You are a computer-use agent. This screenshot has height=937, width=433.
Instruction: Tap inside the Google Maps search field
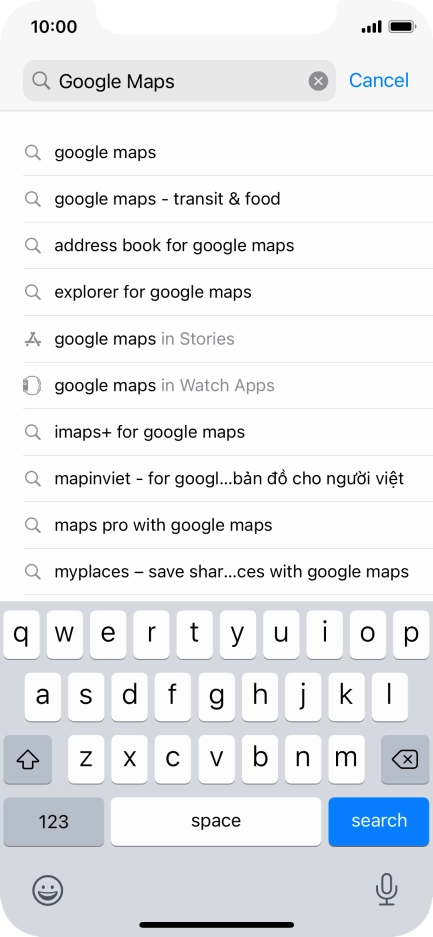(x=179, y=81)
